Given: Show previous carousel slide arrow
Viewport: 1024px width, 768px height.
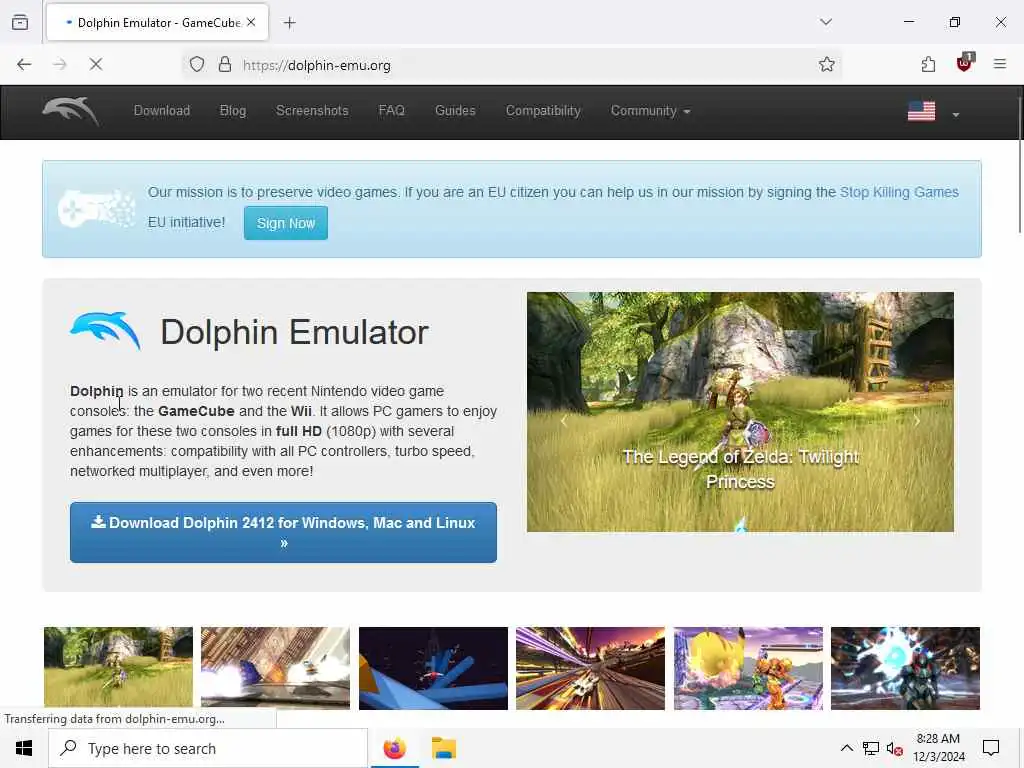Looking at the screenshot, I should click(x=564, y=421).
